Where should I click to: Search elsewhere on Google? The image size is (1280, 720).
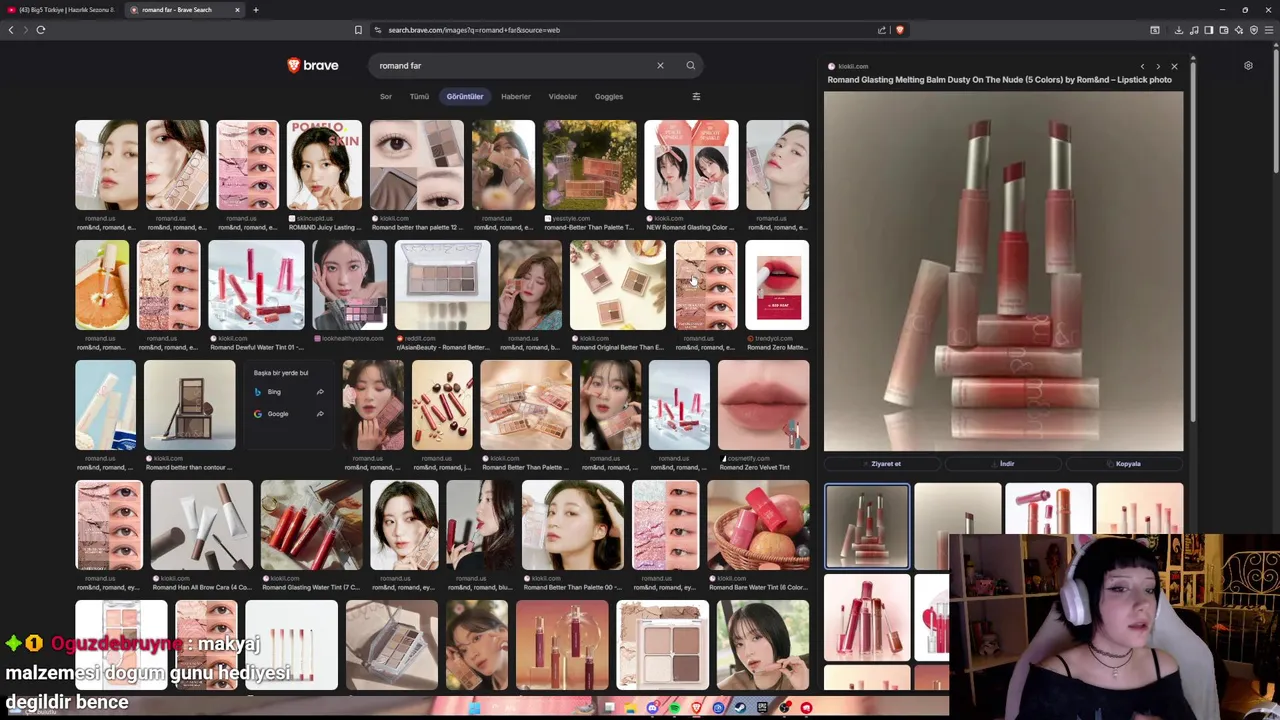tap(289, 414)
